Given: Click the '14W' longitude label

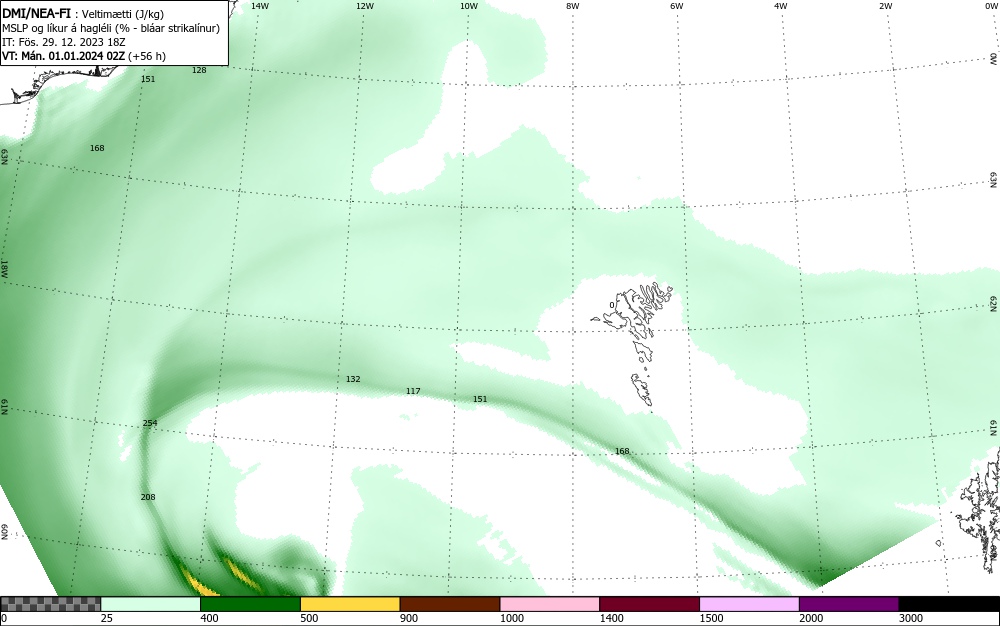Looking at the screenshot, I should pos(260,6).
